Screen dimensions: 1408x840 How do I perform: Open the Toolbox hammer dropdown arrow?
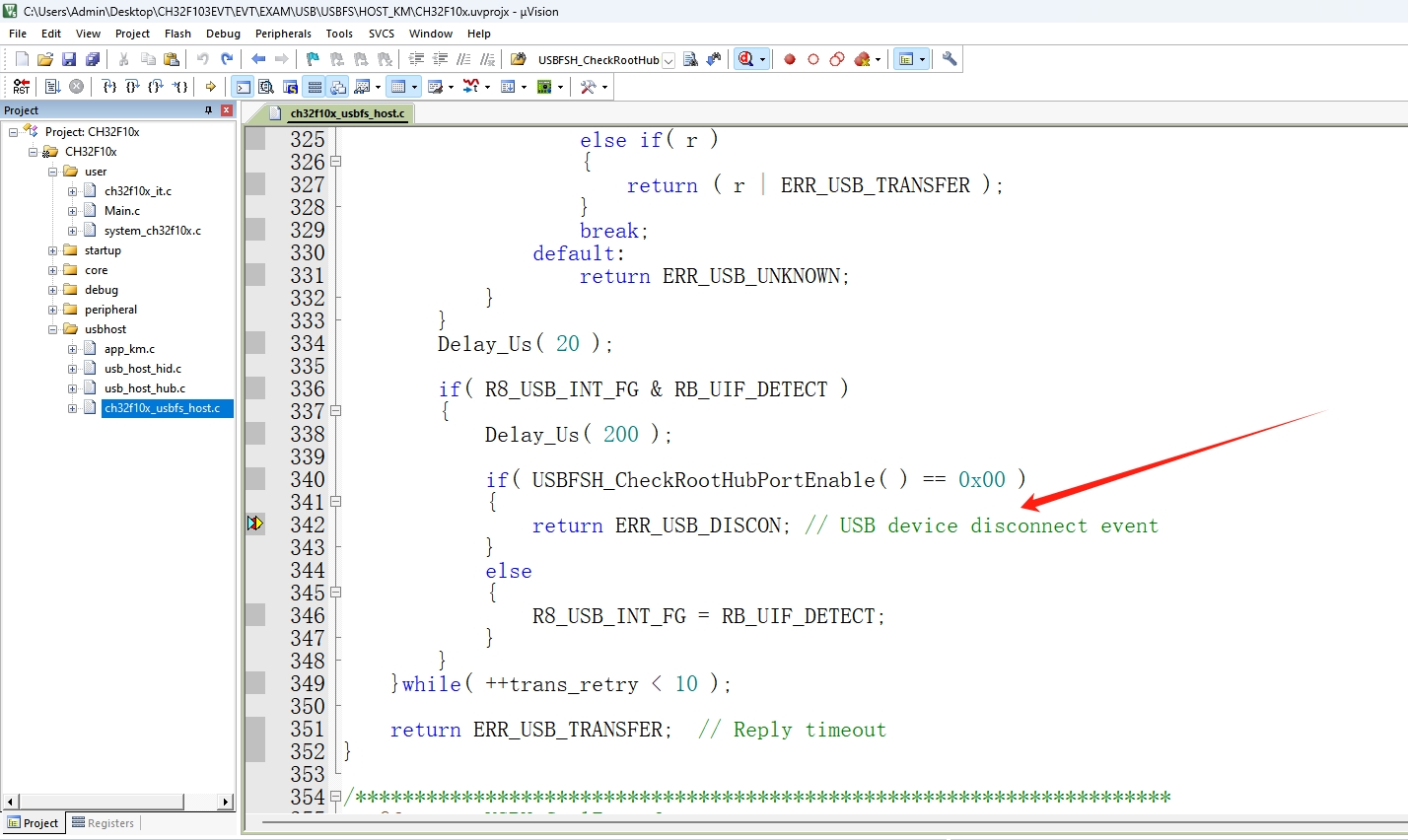point(604,87)
